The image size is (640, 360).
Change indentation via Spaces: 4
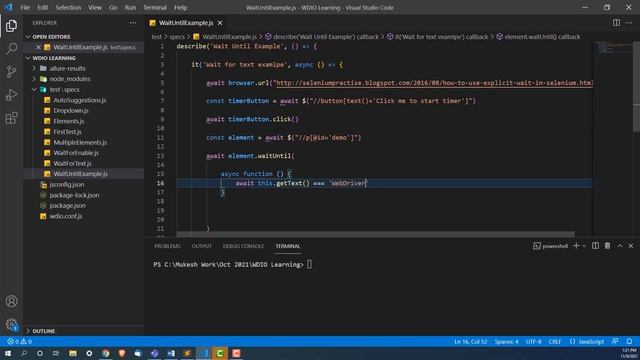(506, 341)
